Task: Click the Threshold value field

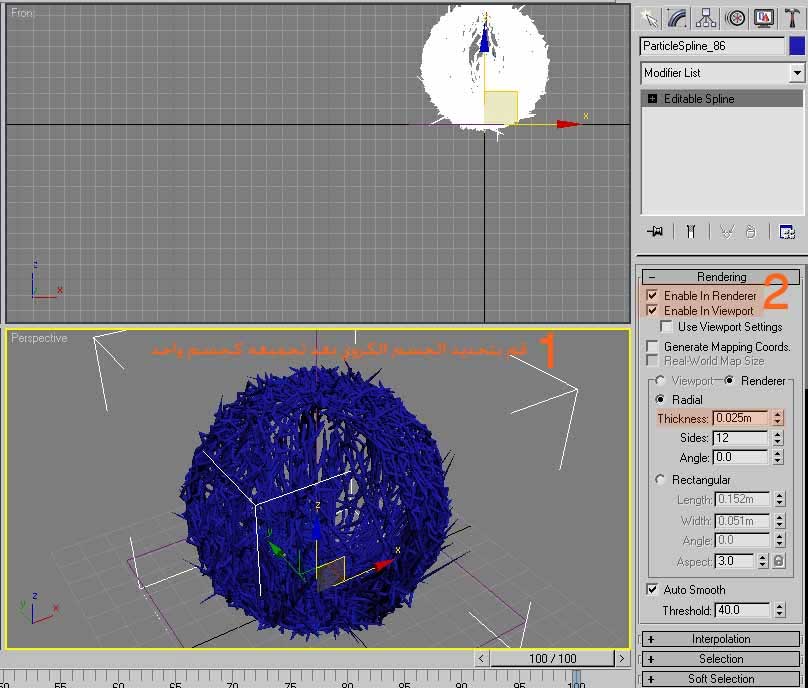Action: [x=743, y=610]
